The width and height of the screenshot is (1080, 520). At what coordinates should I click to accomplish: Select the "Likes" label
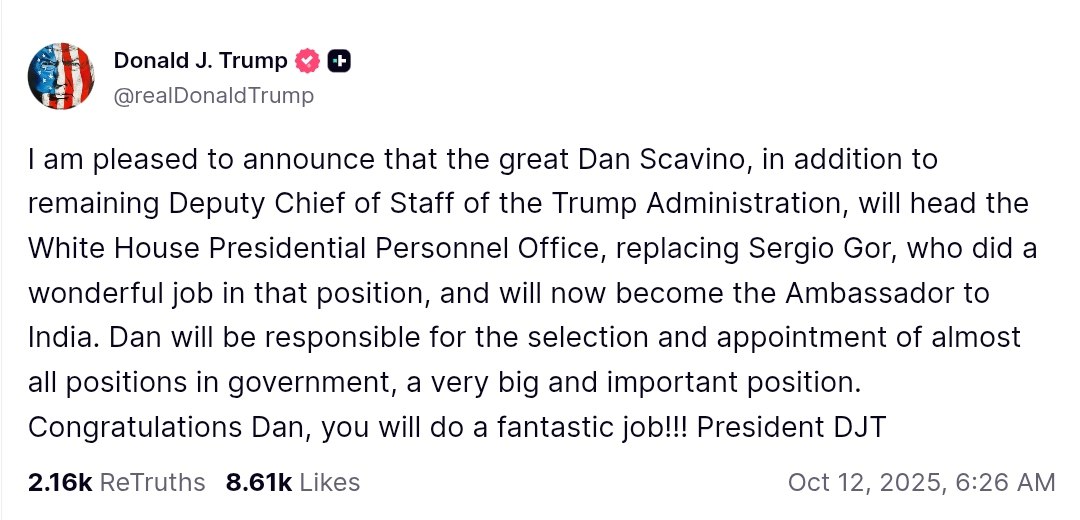click(x=329, y=483)
